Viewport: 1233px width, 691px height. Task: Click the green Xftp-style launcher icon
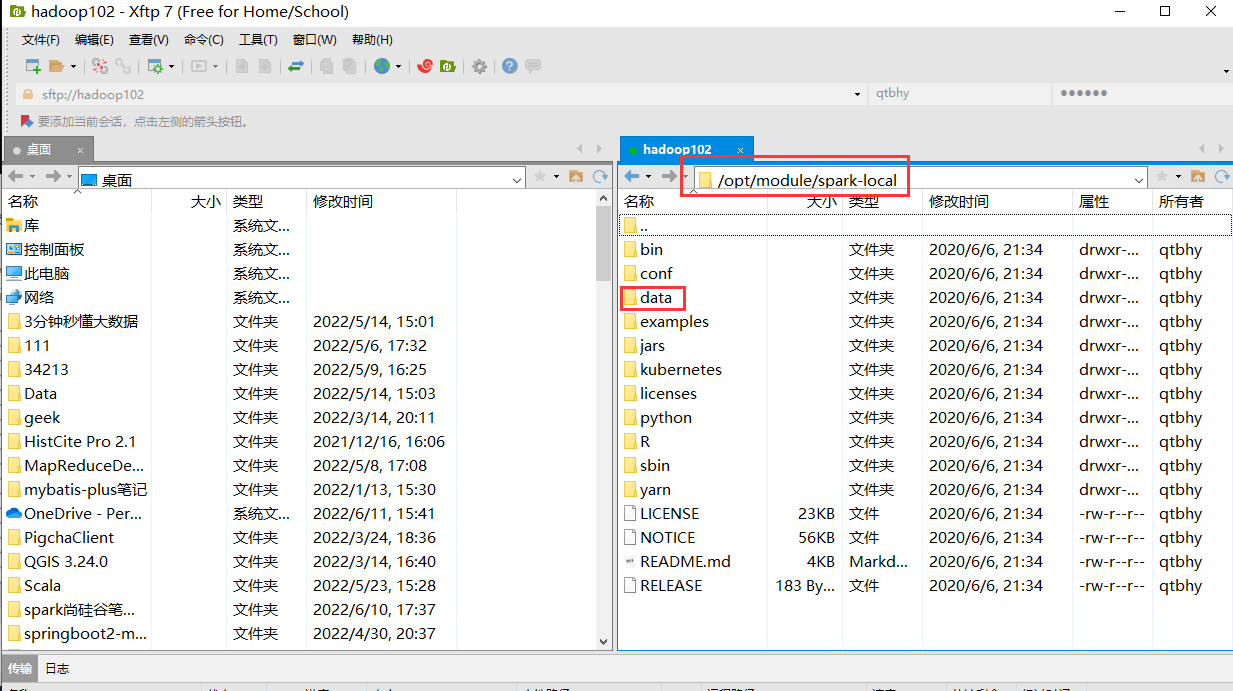point(448,66)
